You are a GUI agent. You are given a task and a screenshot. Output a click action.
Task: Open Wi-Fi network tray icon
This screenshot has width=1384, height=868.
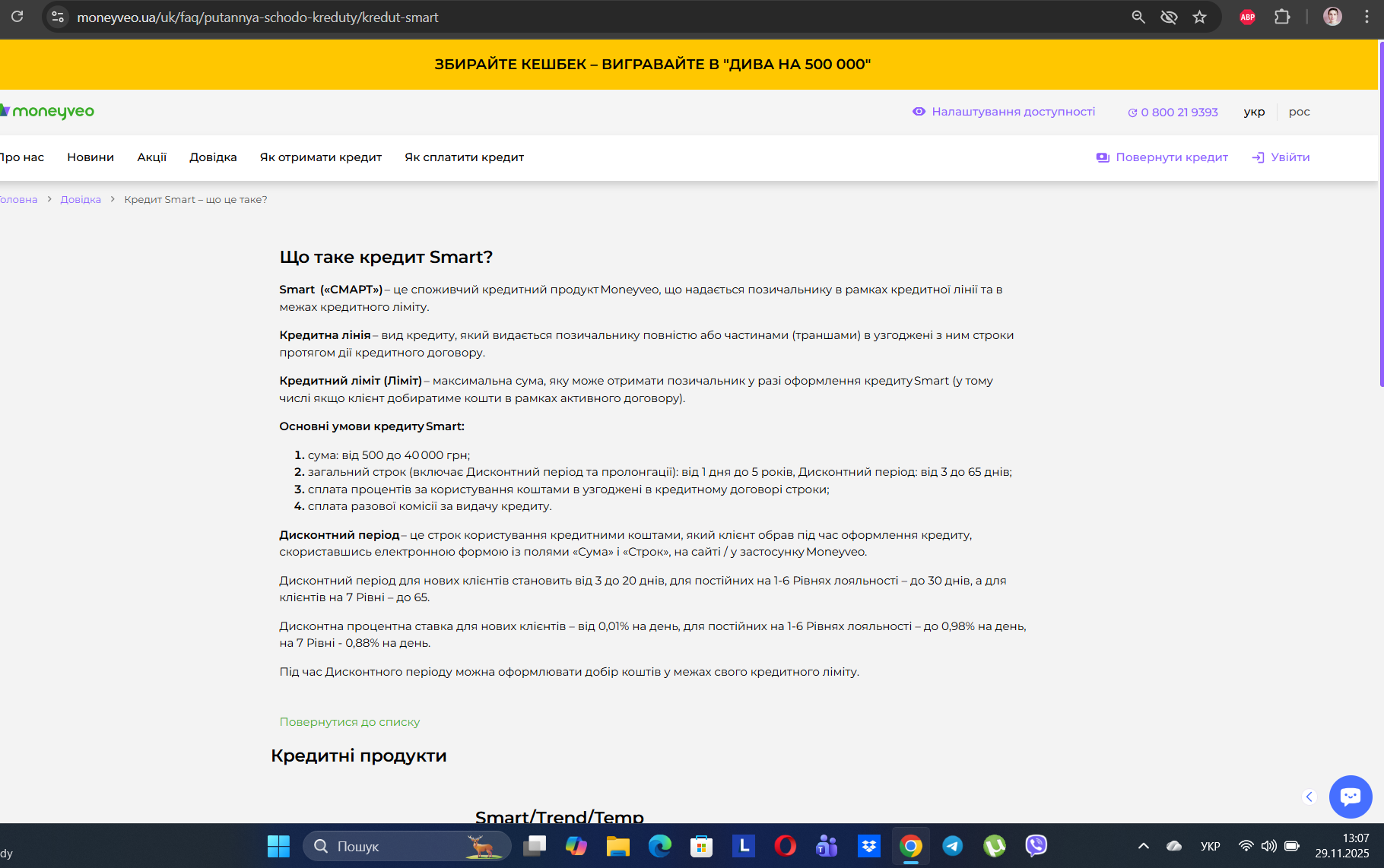tap(1246, 846)
